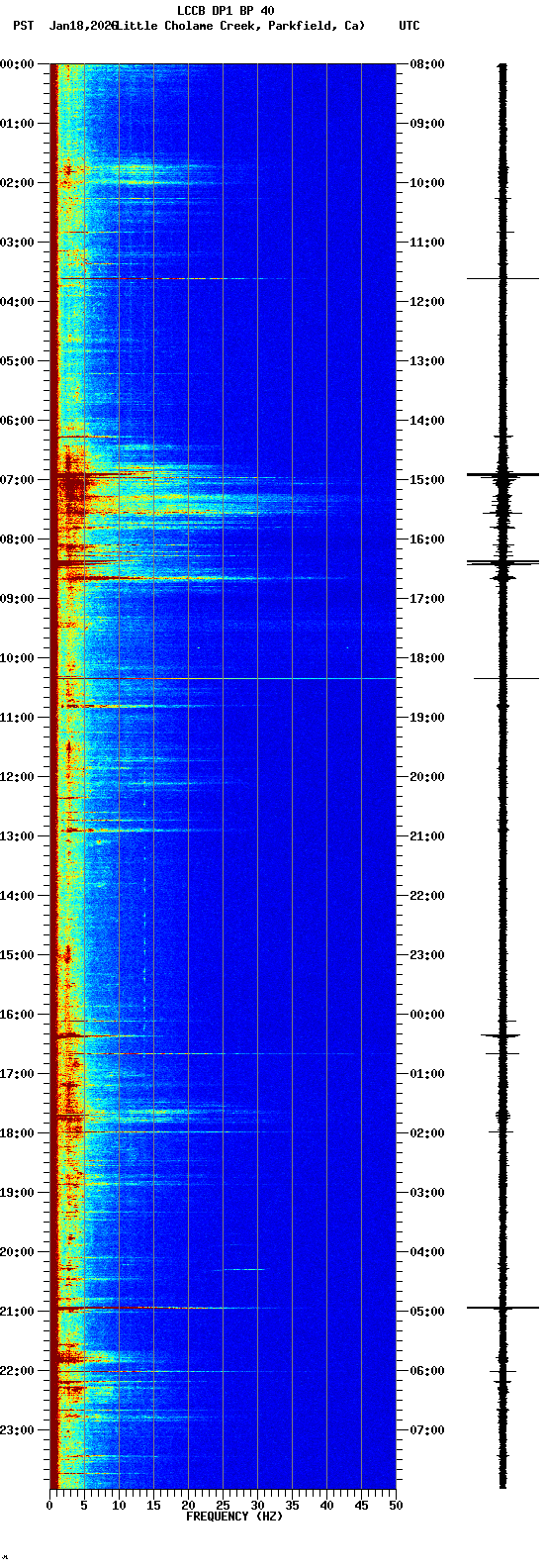Image resolution: width=546 pixels, height=1568 pixels.
Task: Click the 'PST' timezone label
Action: click(x=23, y=26)
